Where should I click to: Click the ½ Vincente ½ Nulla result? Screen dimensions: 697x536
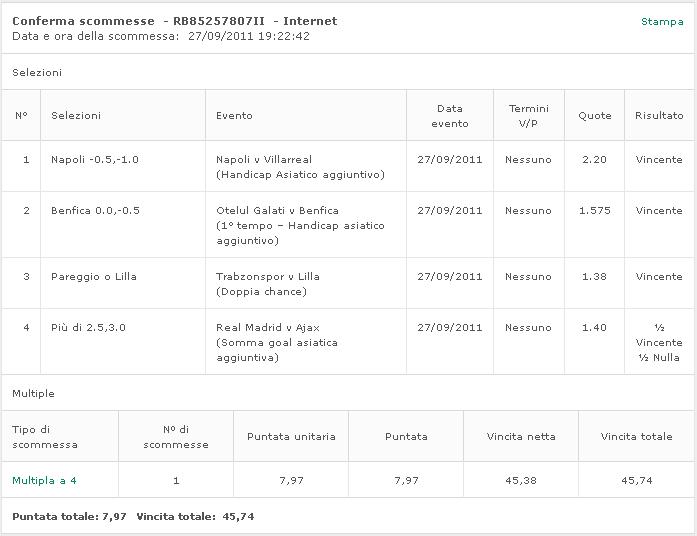[658, 342]
